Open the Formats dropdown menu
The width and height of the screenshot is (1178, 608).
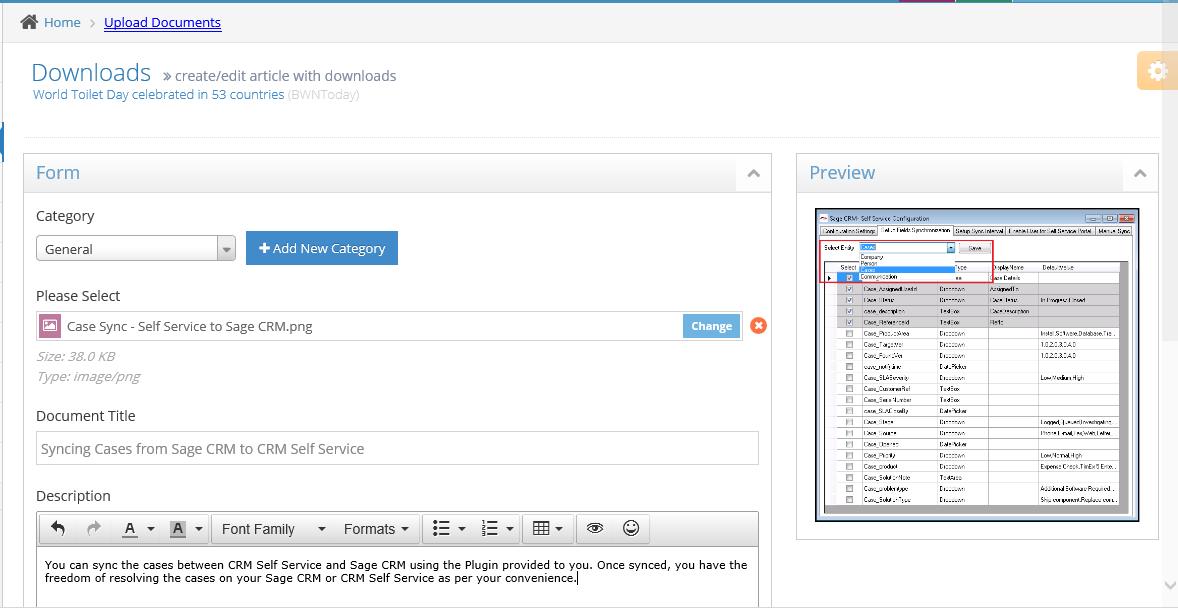[x=376, y=529]
